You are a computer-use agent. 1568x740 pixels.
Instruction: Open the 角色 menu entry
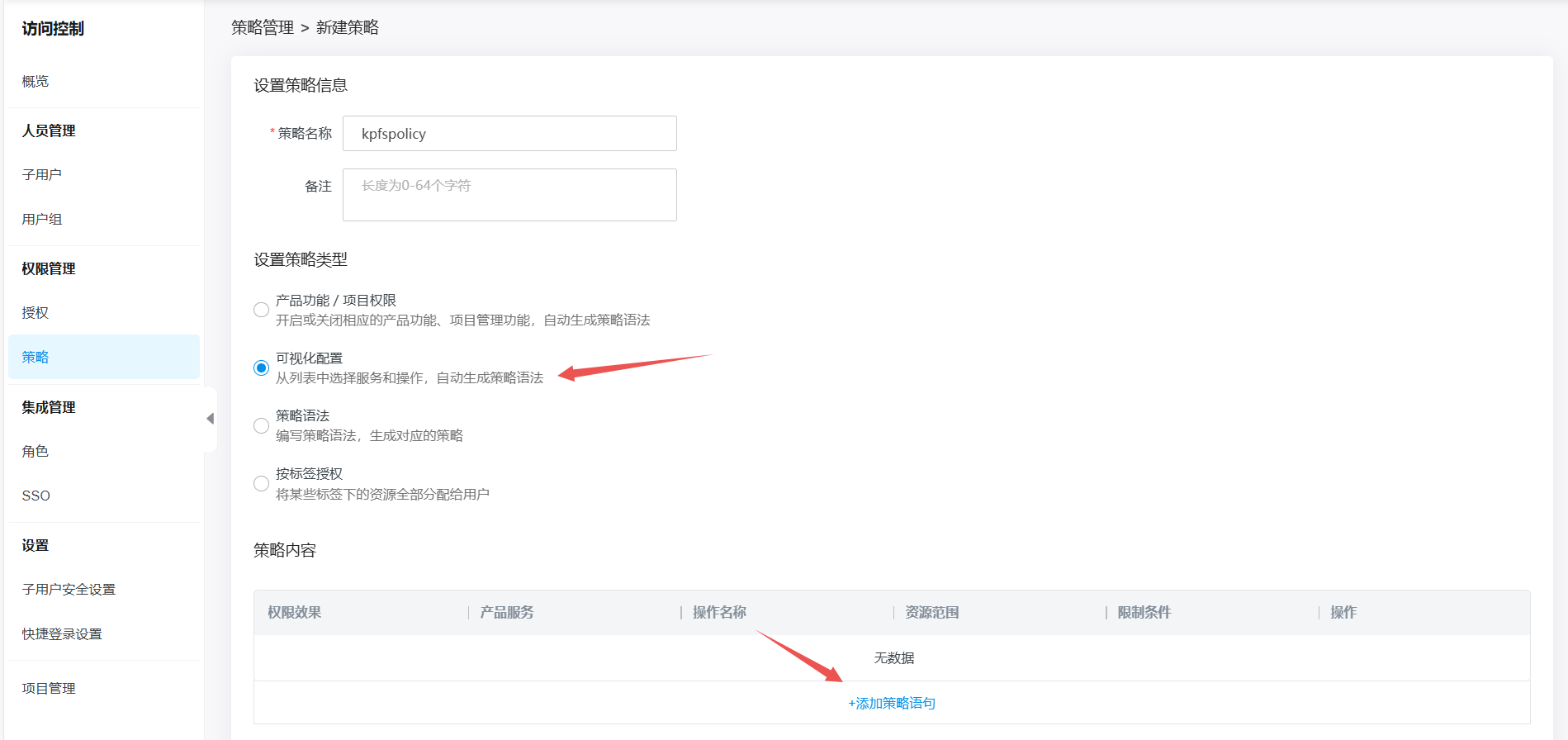point(36,451)
